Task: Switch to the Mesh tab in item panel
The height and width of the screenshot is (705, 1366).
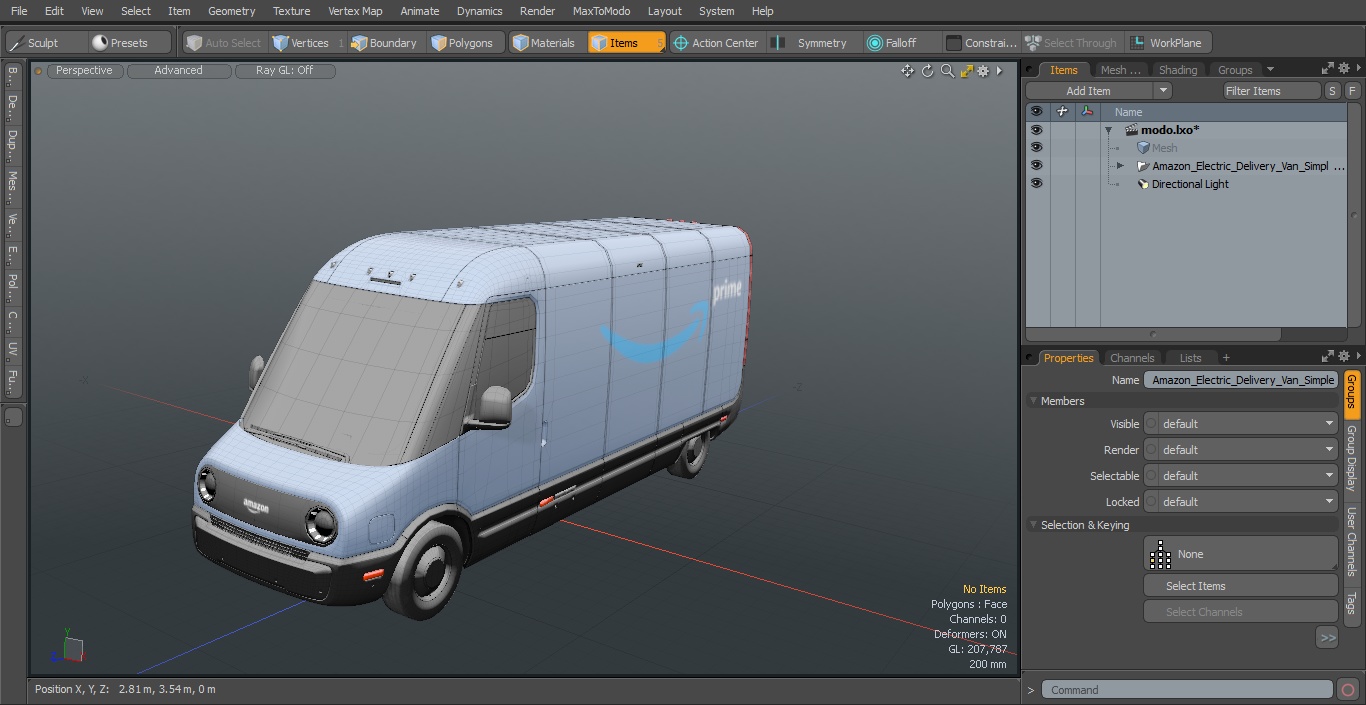Action: pyautogui.click(x=1120, y=70)
